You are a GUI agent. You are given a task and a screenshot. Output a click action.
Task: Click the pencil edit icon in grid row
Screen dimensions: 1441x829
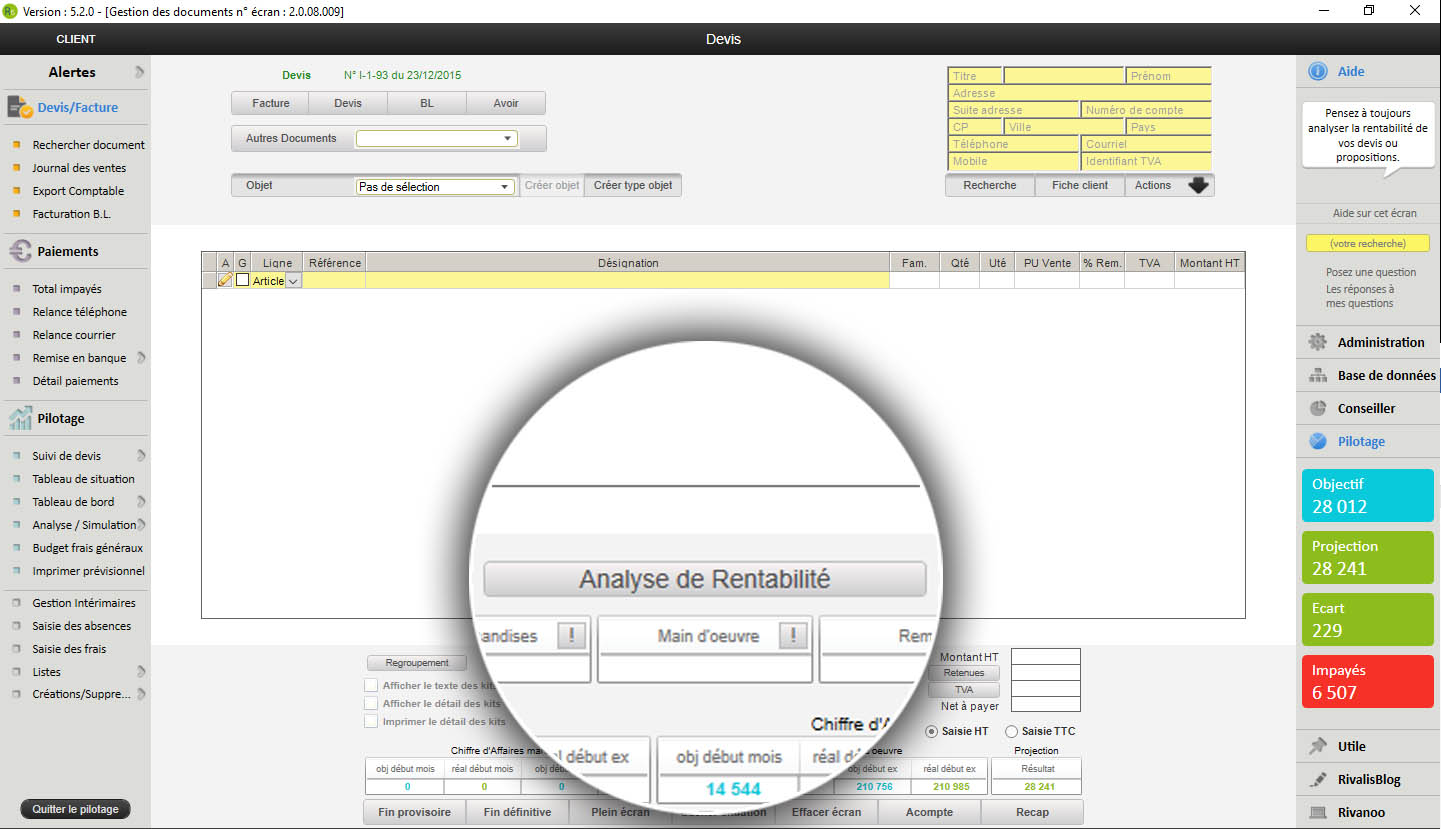225,281
